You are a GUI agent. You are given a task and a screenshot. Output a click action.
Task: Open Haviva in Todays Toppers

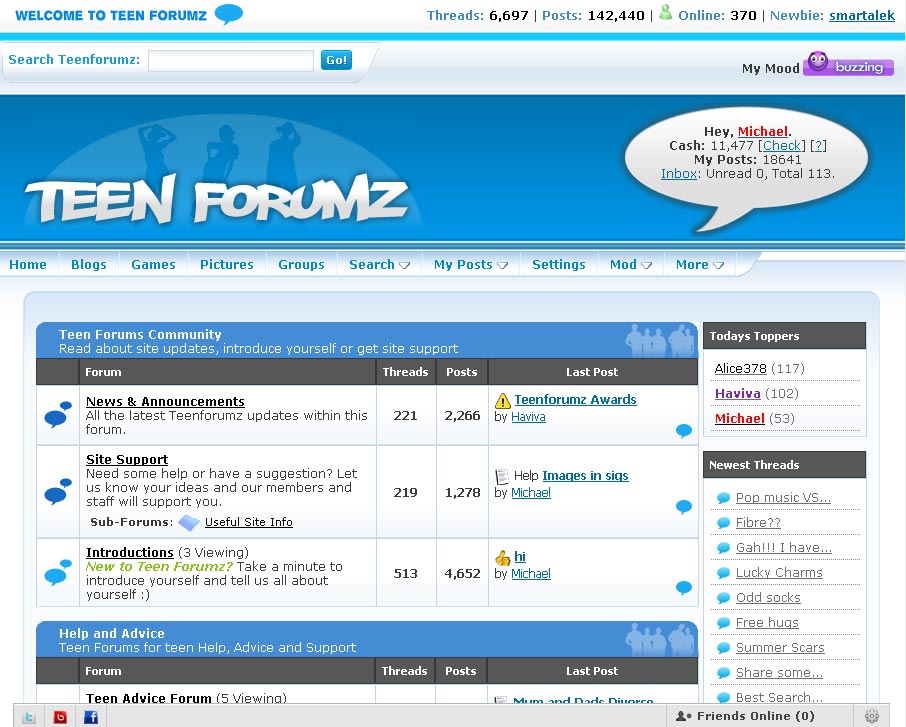[738, 394]
